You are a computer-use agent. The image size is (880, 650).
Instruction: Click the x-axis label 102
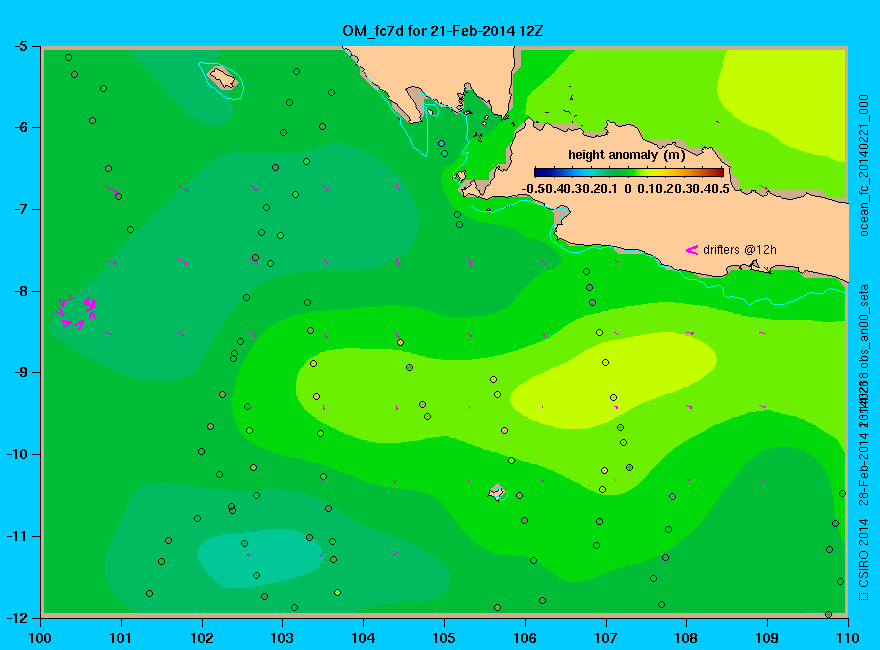pos(201,638)
